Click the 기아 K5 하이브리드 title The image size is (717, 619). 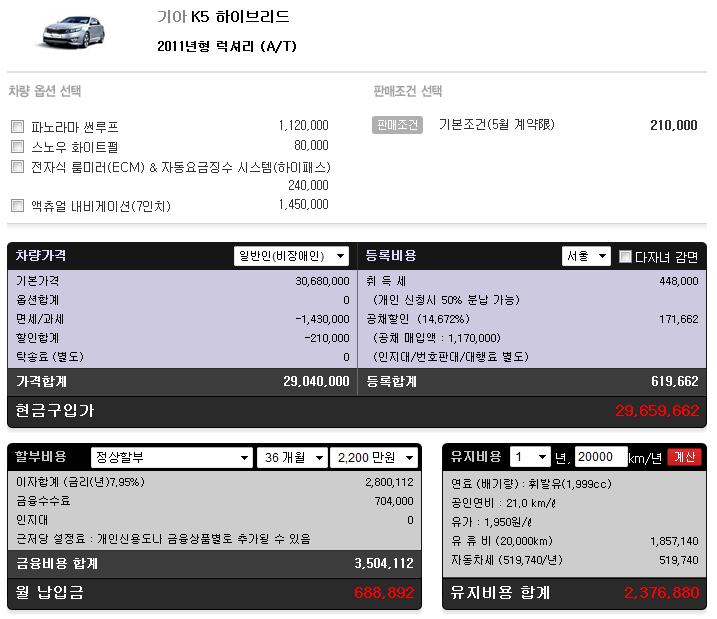click(x=223, y=17)
